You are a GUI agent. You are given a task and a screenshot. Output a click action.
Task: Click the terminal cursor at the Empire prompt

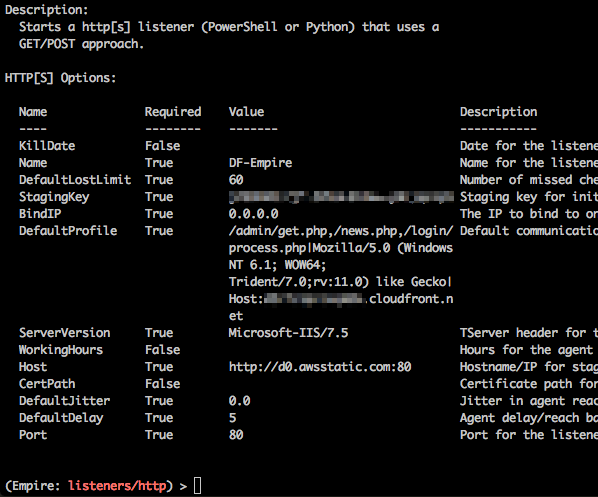click(198, 486)
